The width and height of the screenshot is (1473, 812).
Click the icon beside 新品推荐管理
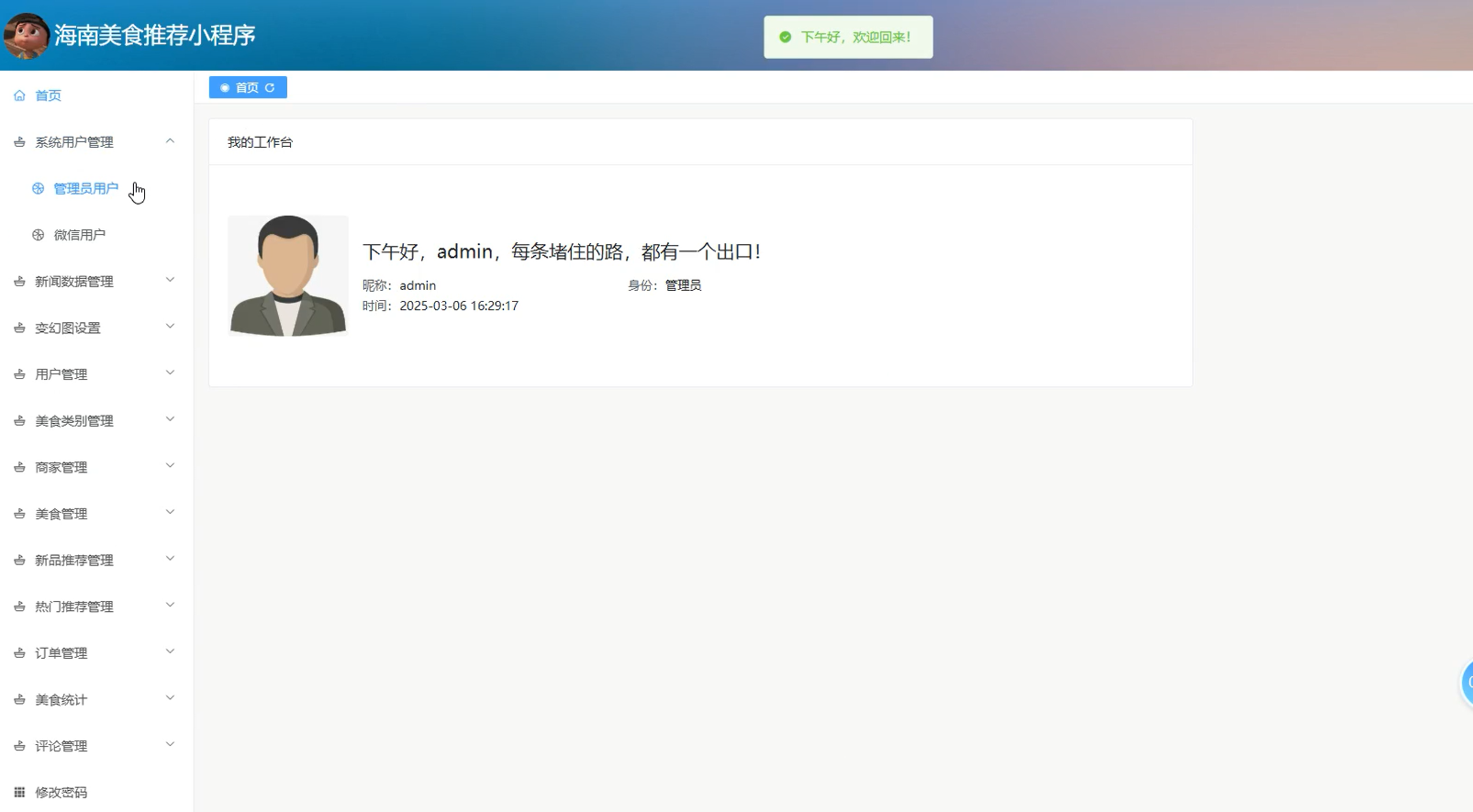click(x=19, y=561)
